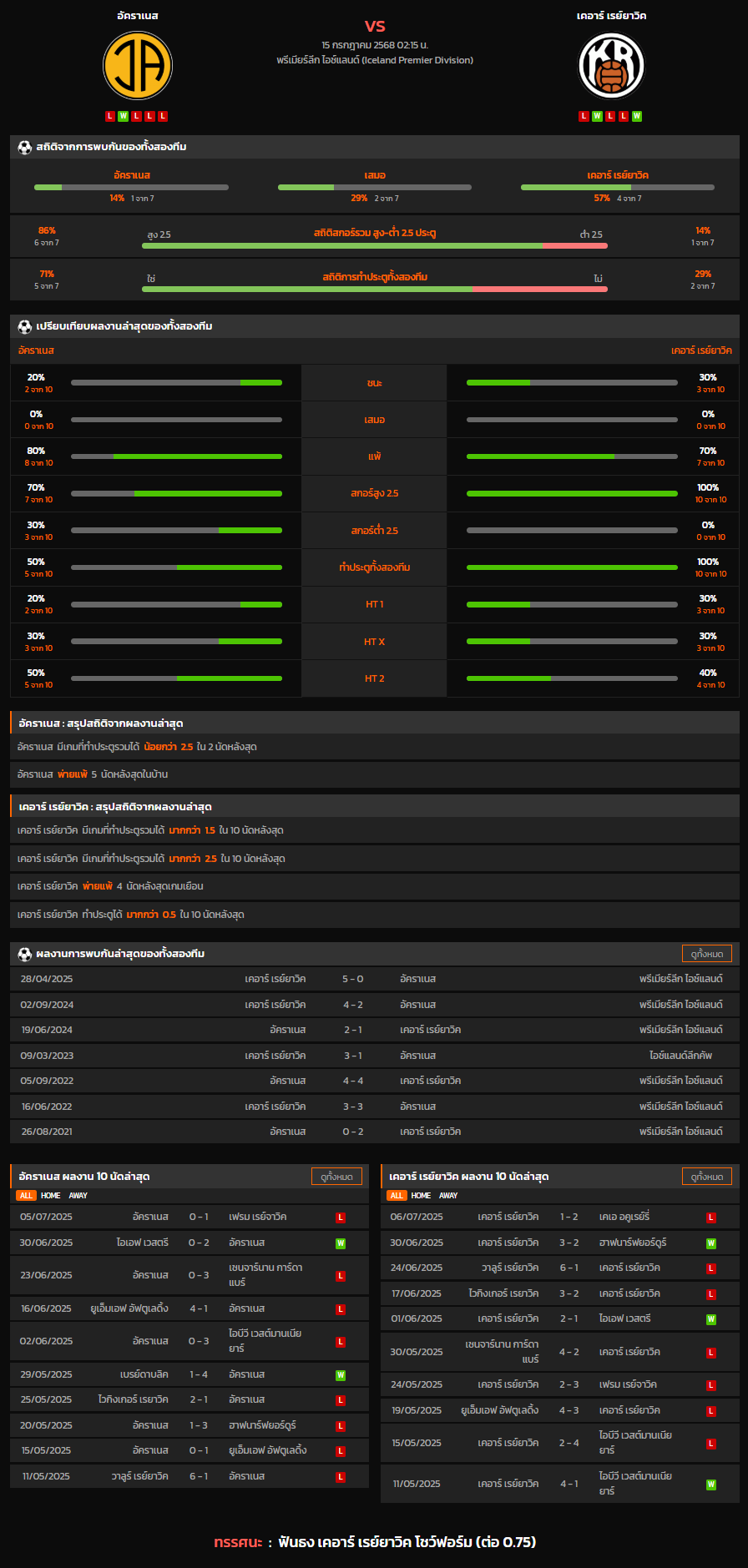This screenshot has width=748, height=1568.
Task: Click the ชนะ comparison row label
Action: tap(375, 383)
